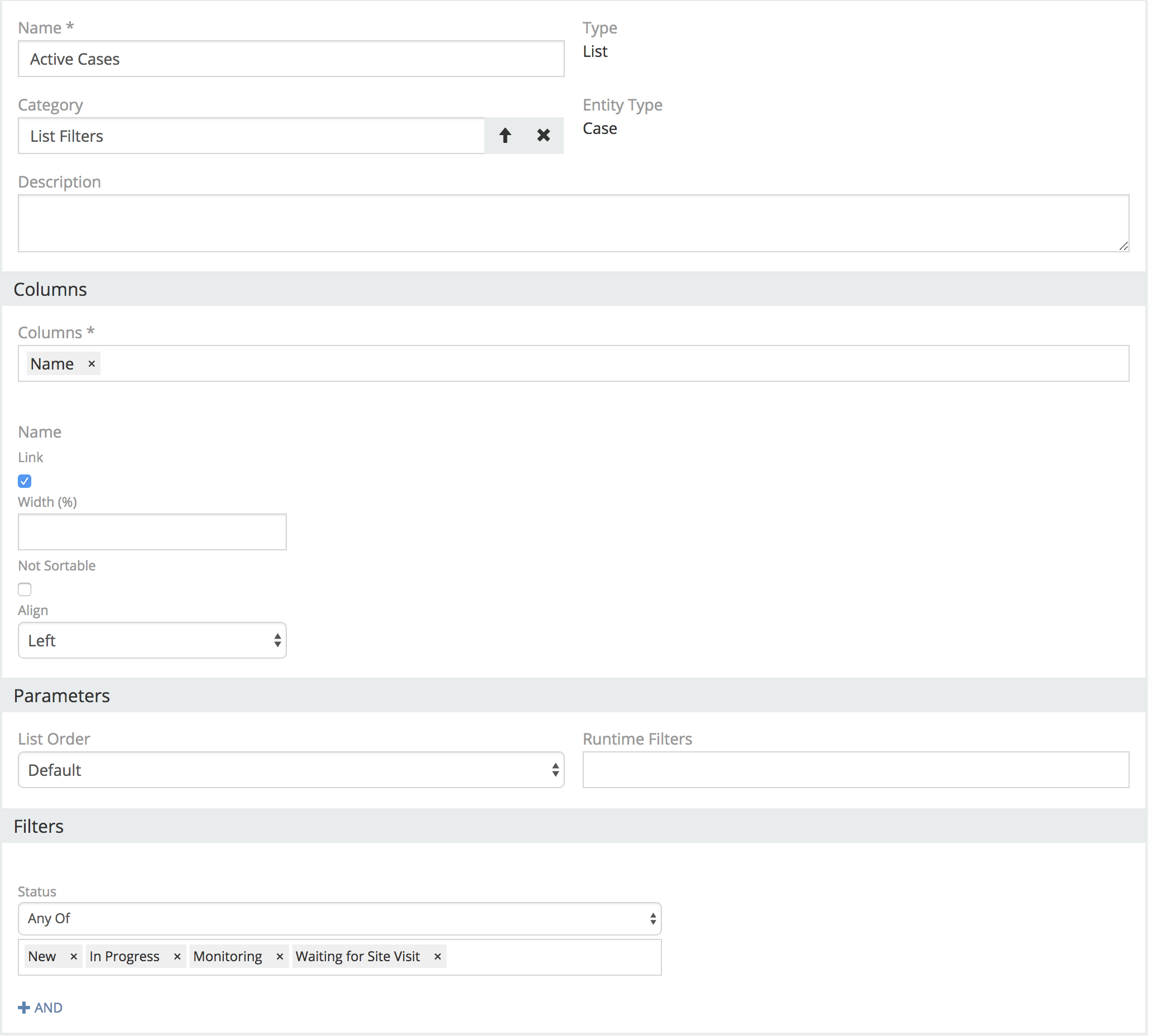Screen dimensions: 1152x1036
Task: Open the Status Any Of dropdown
Action: (339, 919)
